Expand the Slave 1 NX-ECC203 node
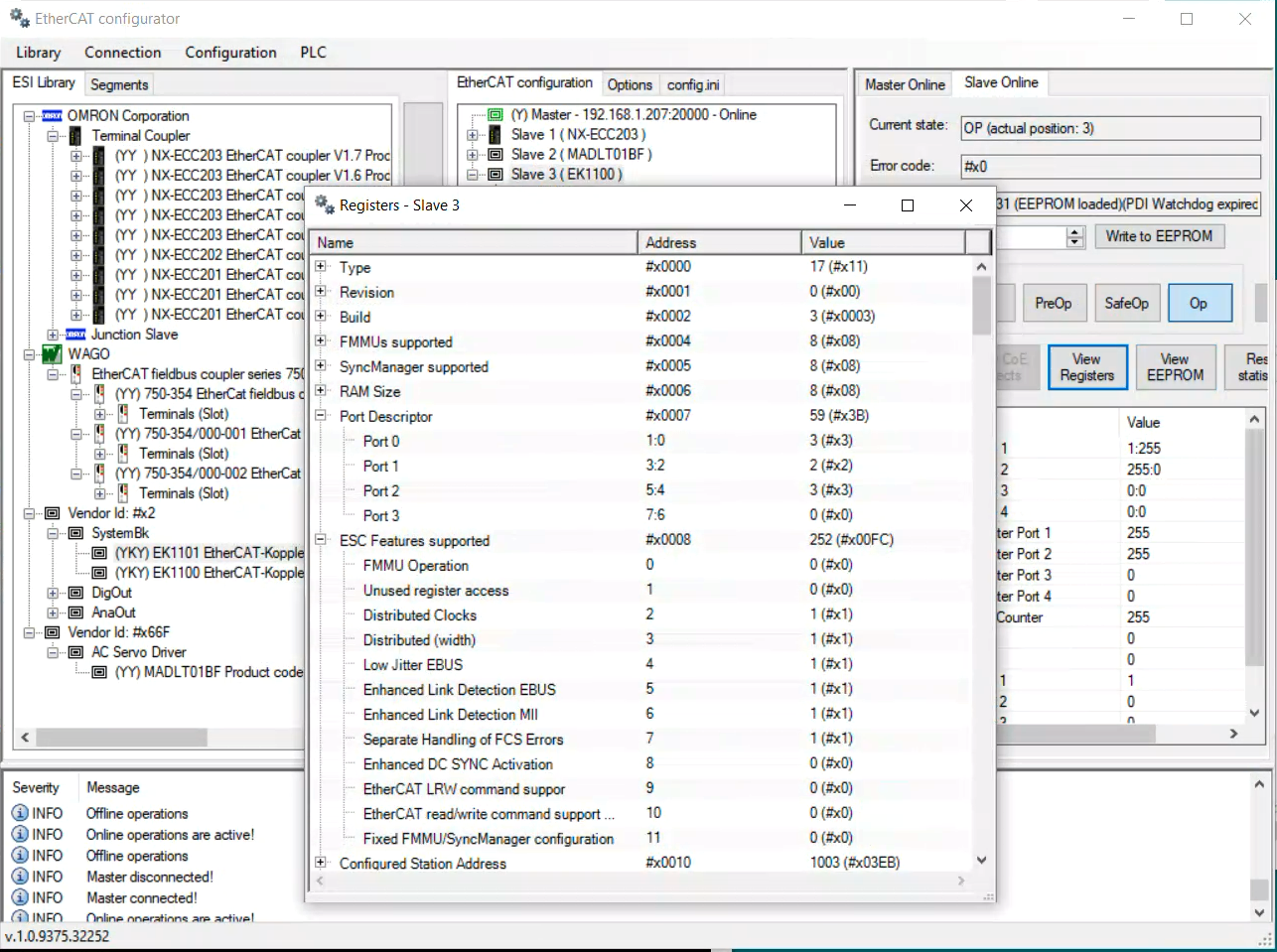The image size is (1277, 952). (473, 135)
